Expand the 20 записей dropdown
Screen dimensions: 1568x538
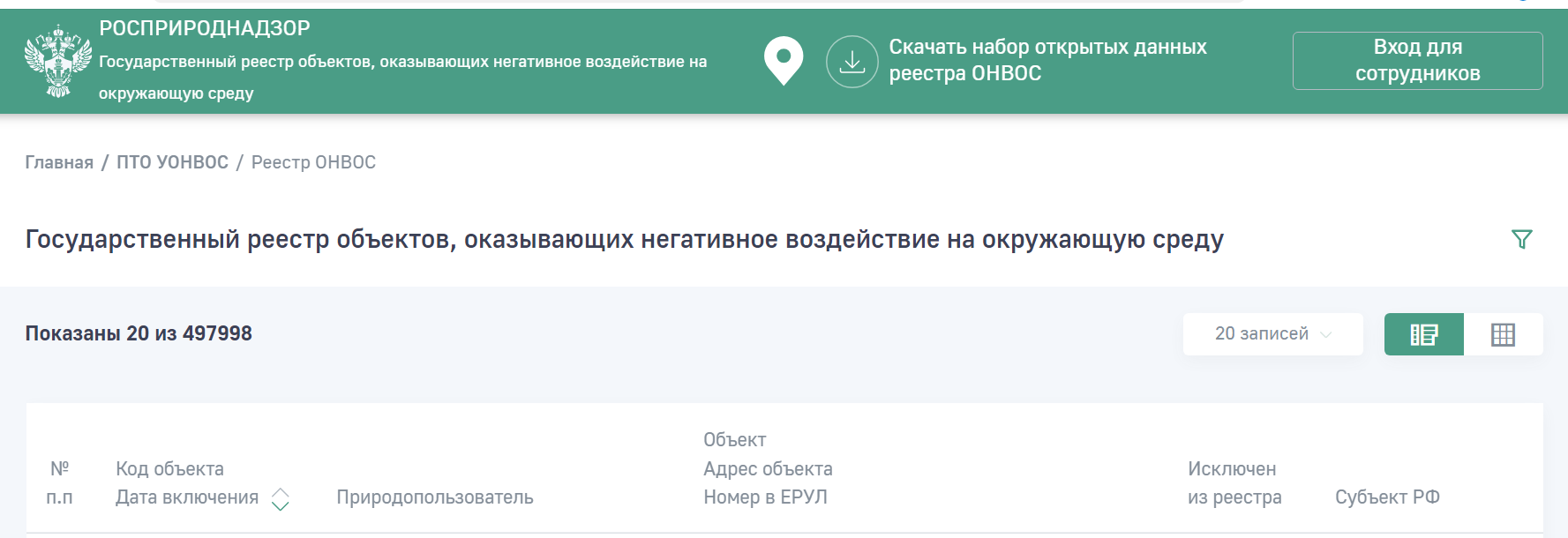point(1272,334)
